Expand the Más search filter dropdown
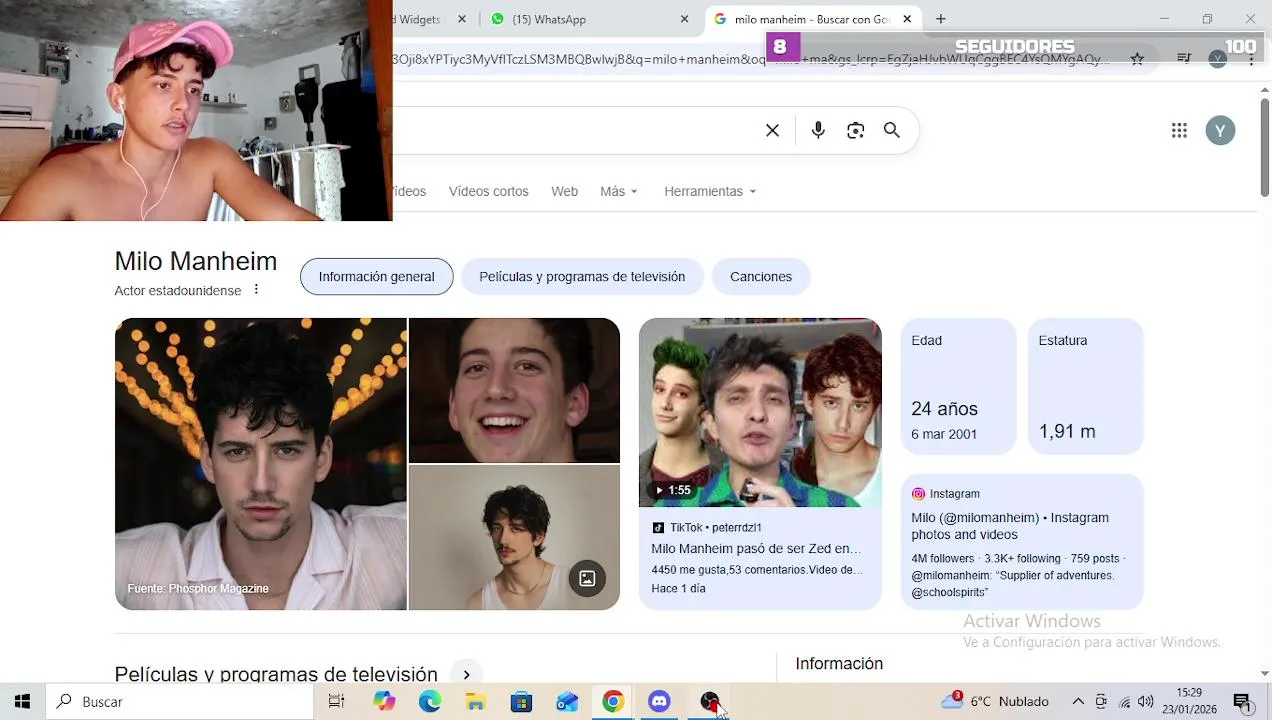 [619, 191]
